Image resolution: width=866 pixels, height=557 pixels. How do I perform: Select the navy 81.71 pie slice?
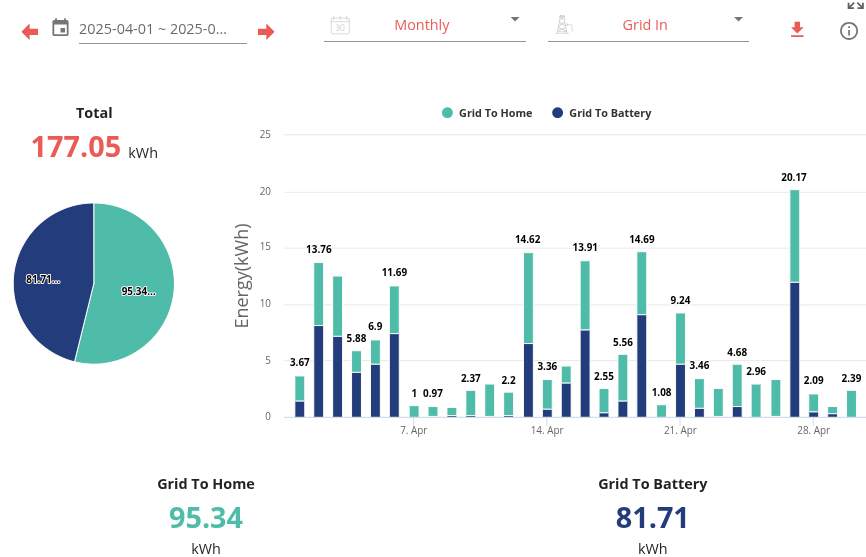[52, 282]
